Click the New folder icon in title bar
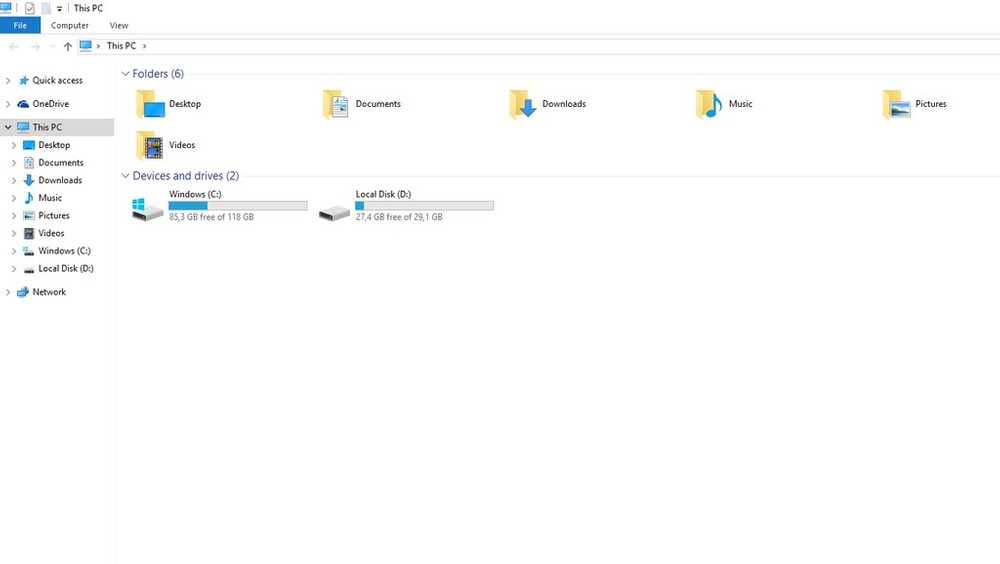The height and width of the screenshot is (564, 1000). (x=46, y=8)
